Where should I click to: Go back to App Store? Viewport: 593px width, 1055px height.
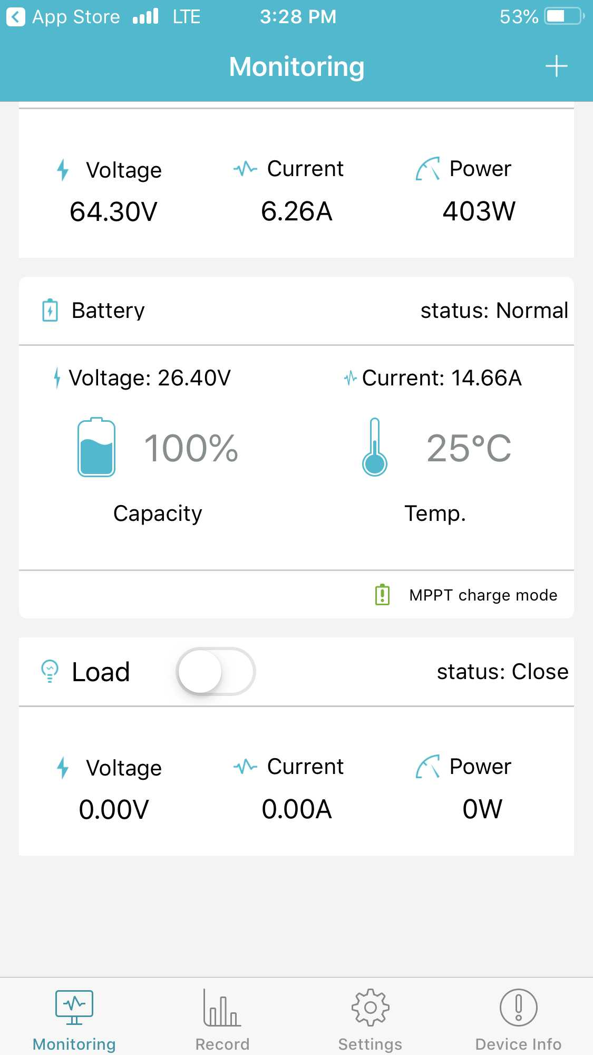click(x=63, y=17)
